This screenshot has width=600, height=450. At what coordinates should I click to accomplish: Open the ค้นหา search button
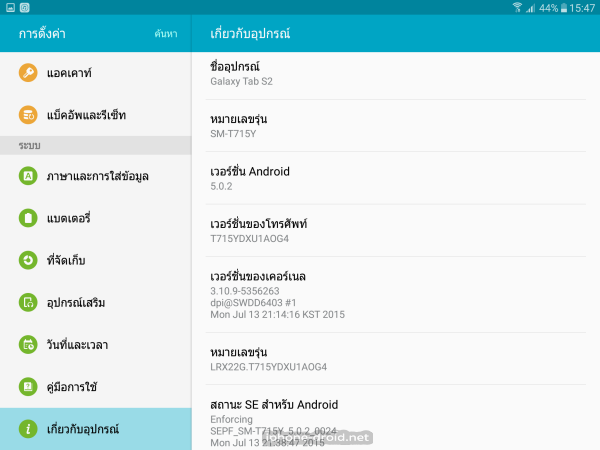[166, 34]
